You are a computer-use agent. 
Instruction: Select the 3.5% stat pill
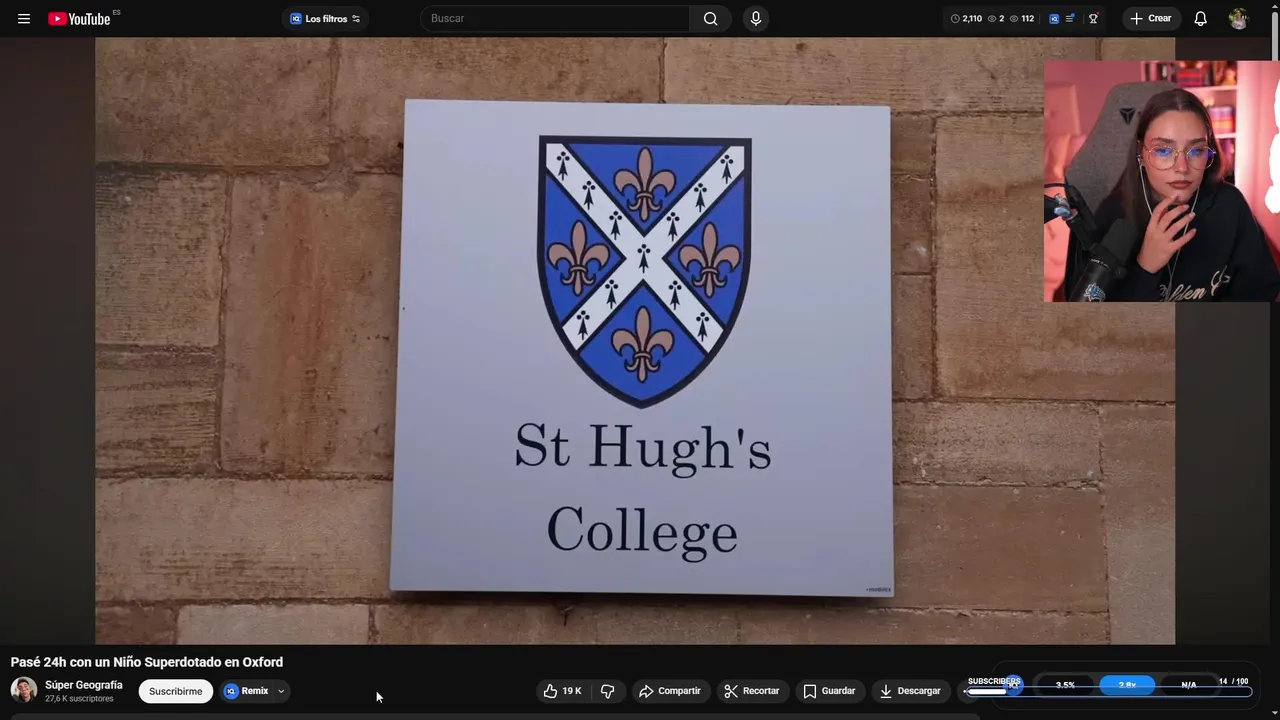tap(1065, 685)
